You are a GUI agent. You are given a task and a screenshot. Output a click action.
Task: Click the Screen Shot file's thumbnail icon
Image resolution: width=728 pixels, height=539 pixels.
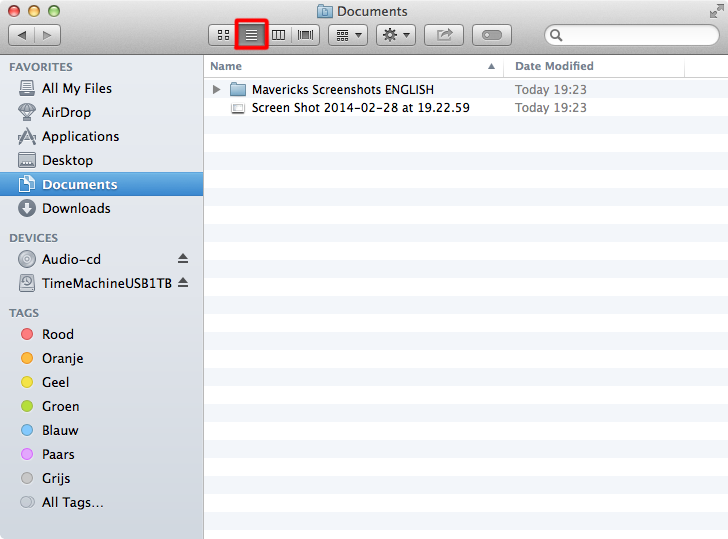(x=238, y=108)
